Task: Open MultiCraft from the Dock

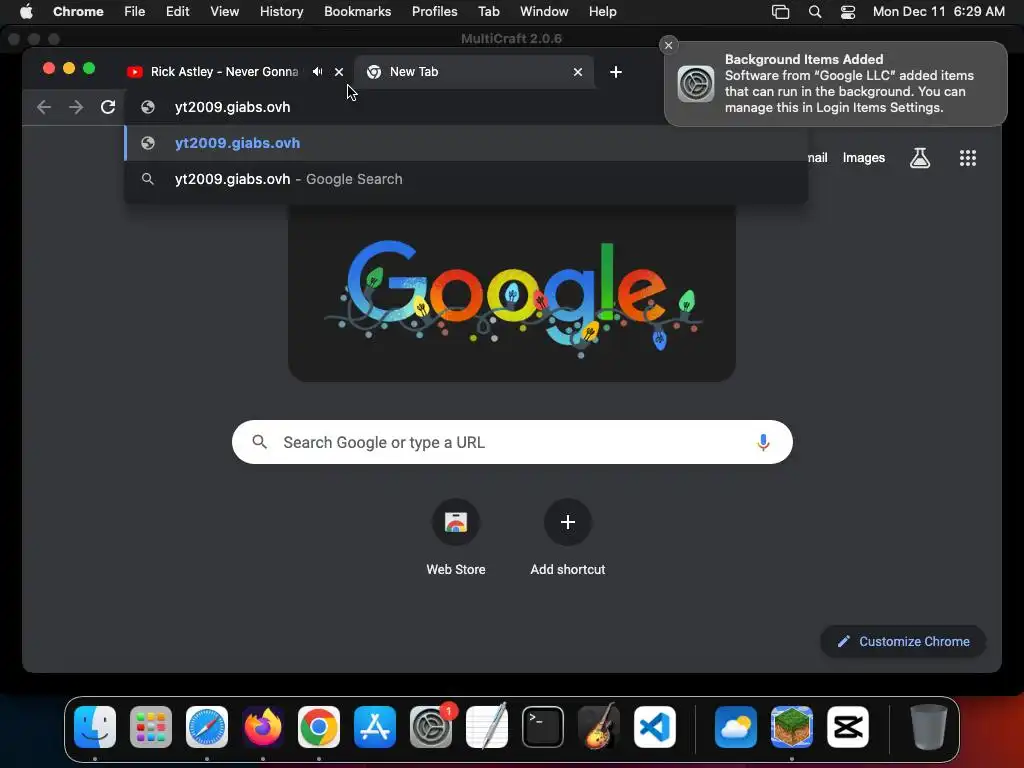Action: [x=792, y=727]
